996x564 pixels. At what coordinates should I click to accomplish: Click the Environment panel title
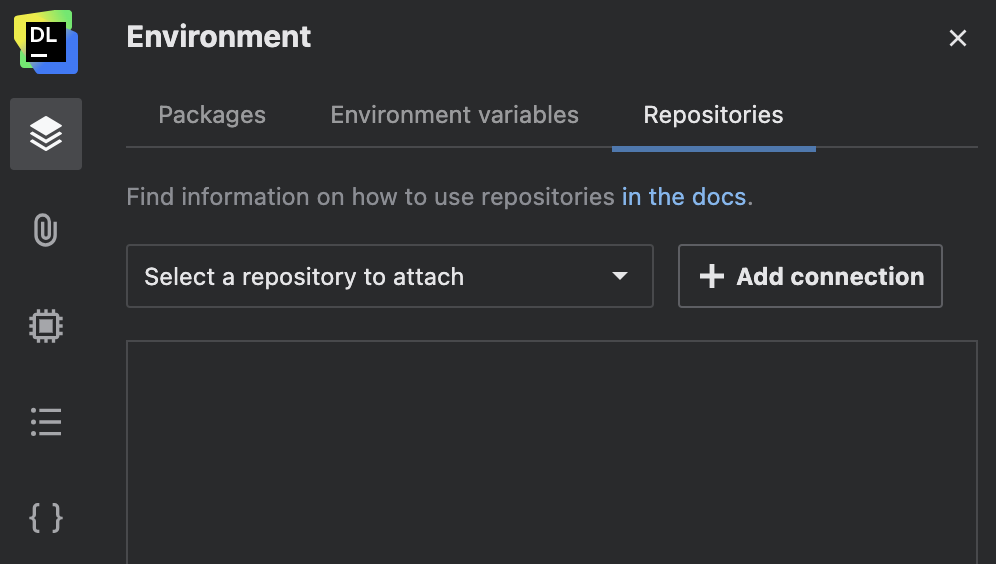coord(219,37)
